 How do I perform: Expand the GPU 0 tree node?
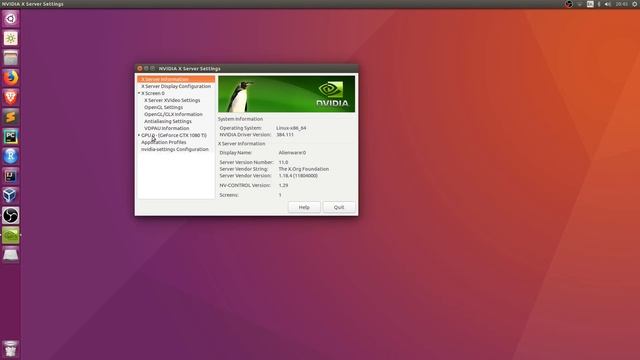139,135
